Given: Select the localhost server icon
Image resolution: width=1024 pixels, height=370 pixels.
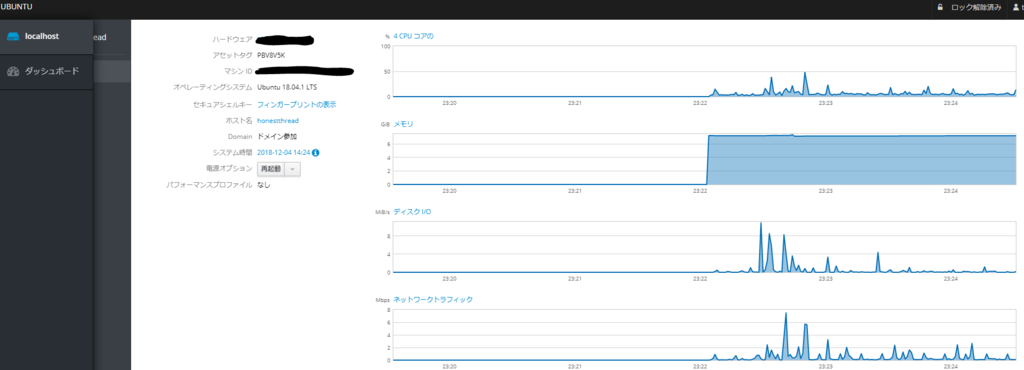Looking at the screenshot, I should [x=12, y=37].
